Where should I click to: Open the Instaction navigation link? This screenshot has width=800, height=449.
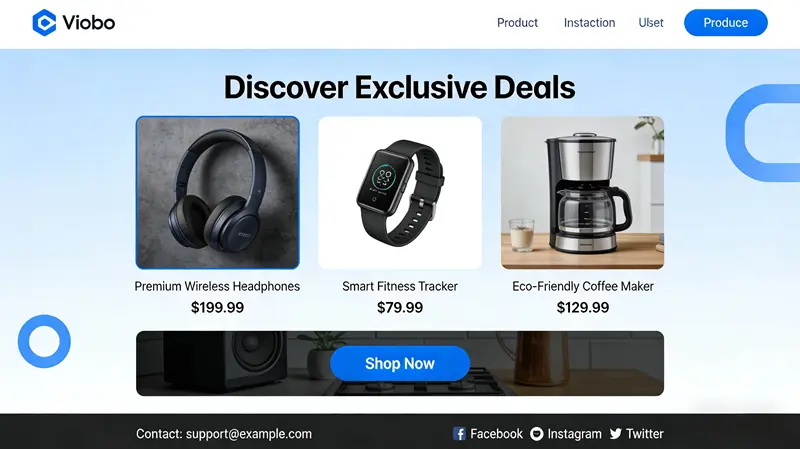pos(589,23)
